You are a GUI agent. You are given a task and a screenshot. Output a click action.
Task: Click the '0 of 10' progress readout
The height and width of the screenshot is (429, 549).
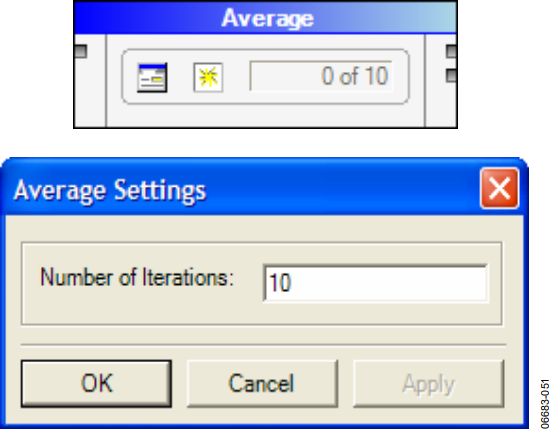(321, 76)
